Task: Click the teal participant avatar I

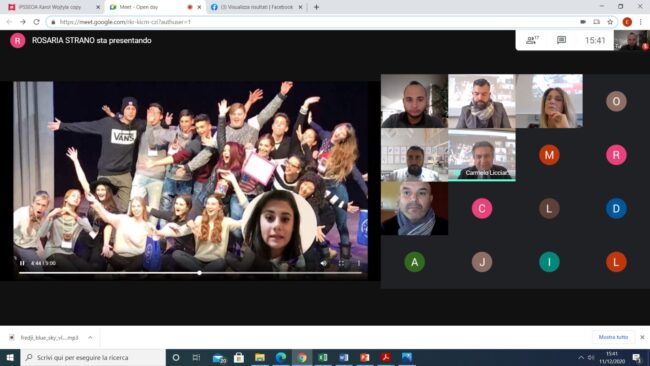Action: [549, 262]
